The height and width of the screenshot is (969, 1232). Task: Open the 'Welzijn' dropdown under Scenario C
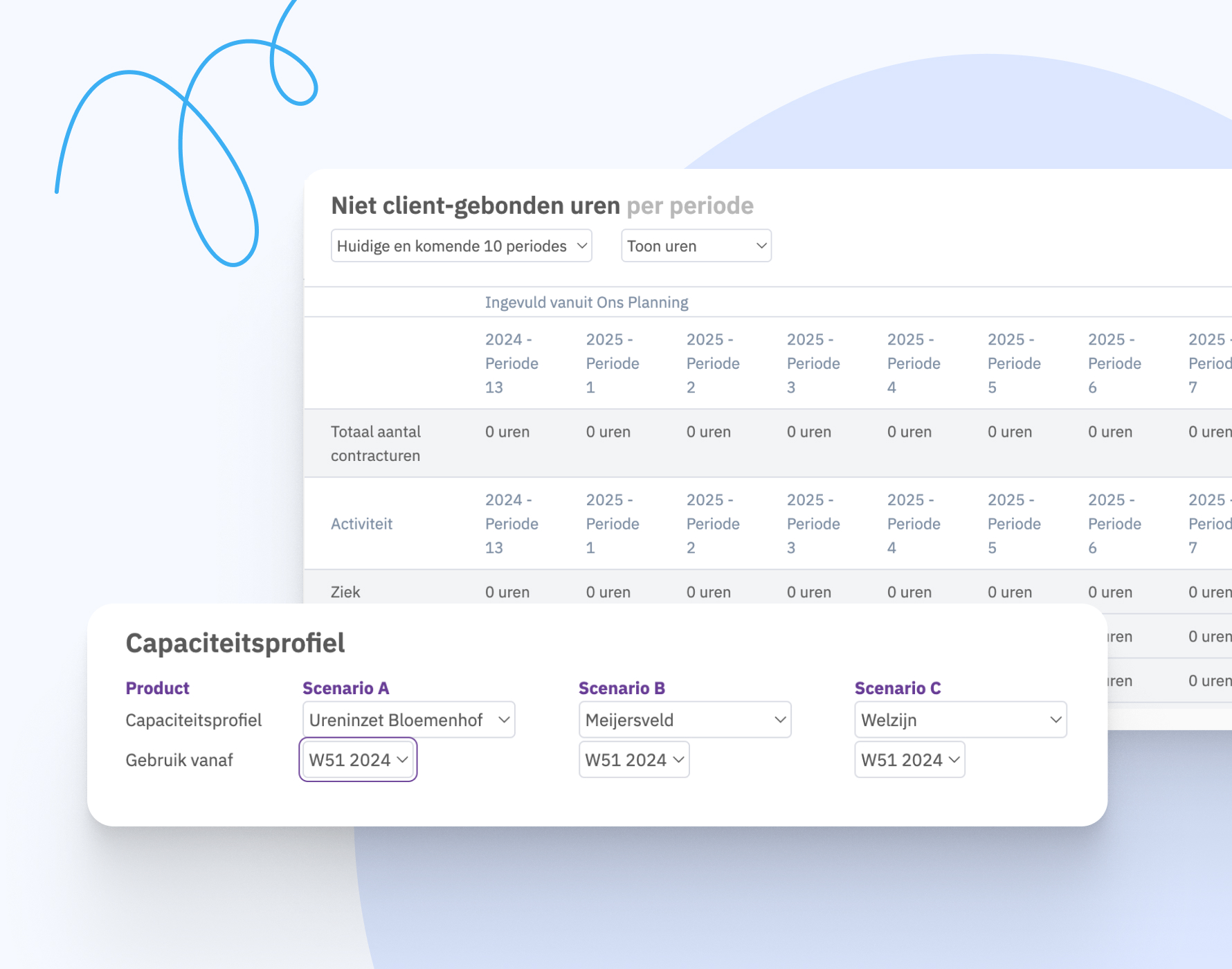pos(960,720)
